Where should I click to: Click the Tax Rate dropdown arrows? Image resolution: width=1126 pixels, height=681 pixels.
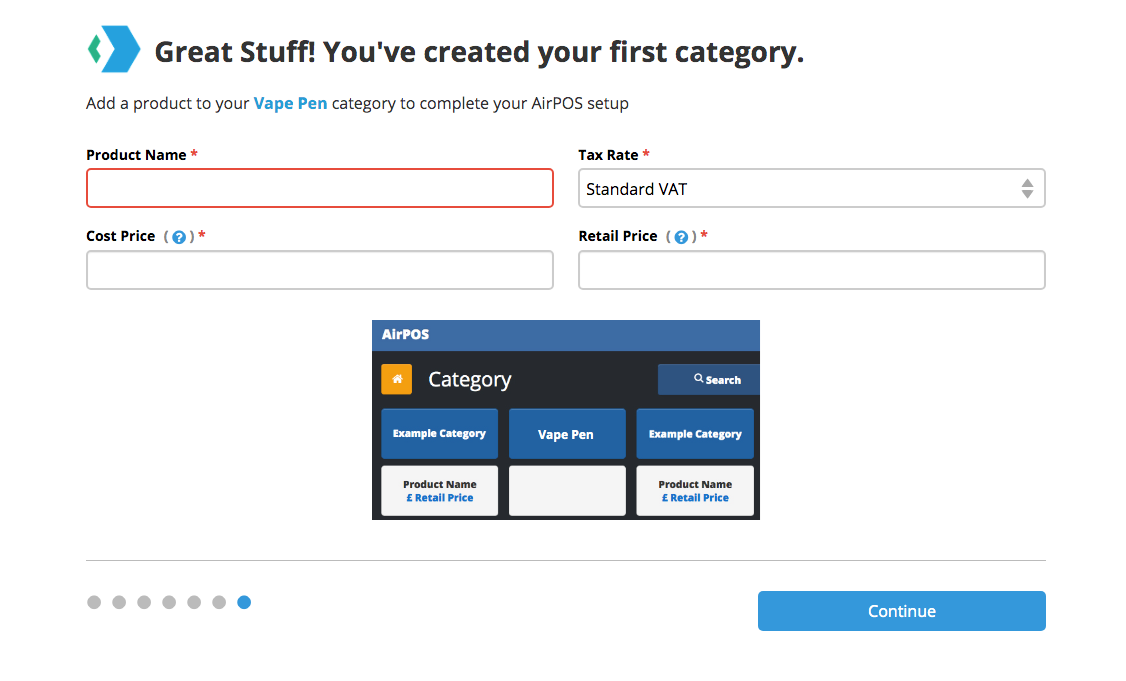[1028, 189]
